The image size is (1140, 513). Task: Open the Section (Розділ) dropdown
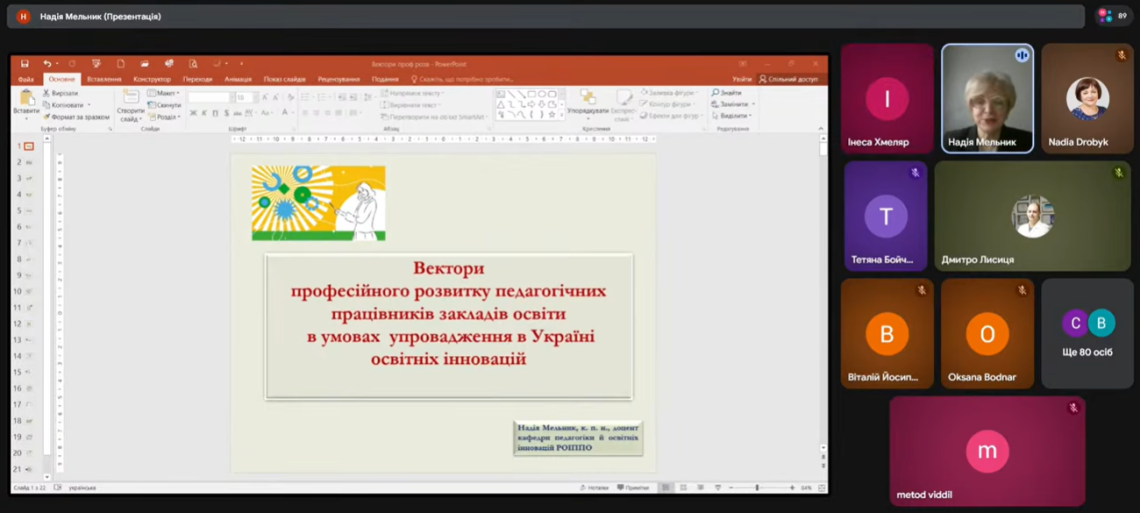(165, 117)
